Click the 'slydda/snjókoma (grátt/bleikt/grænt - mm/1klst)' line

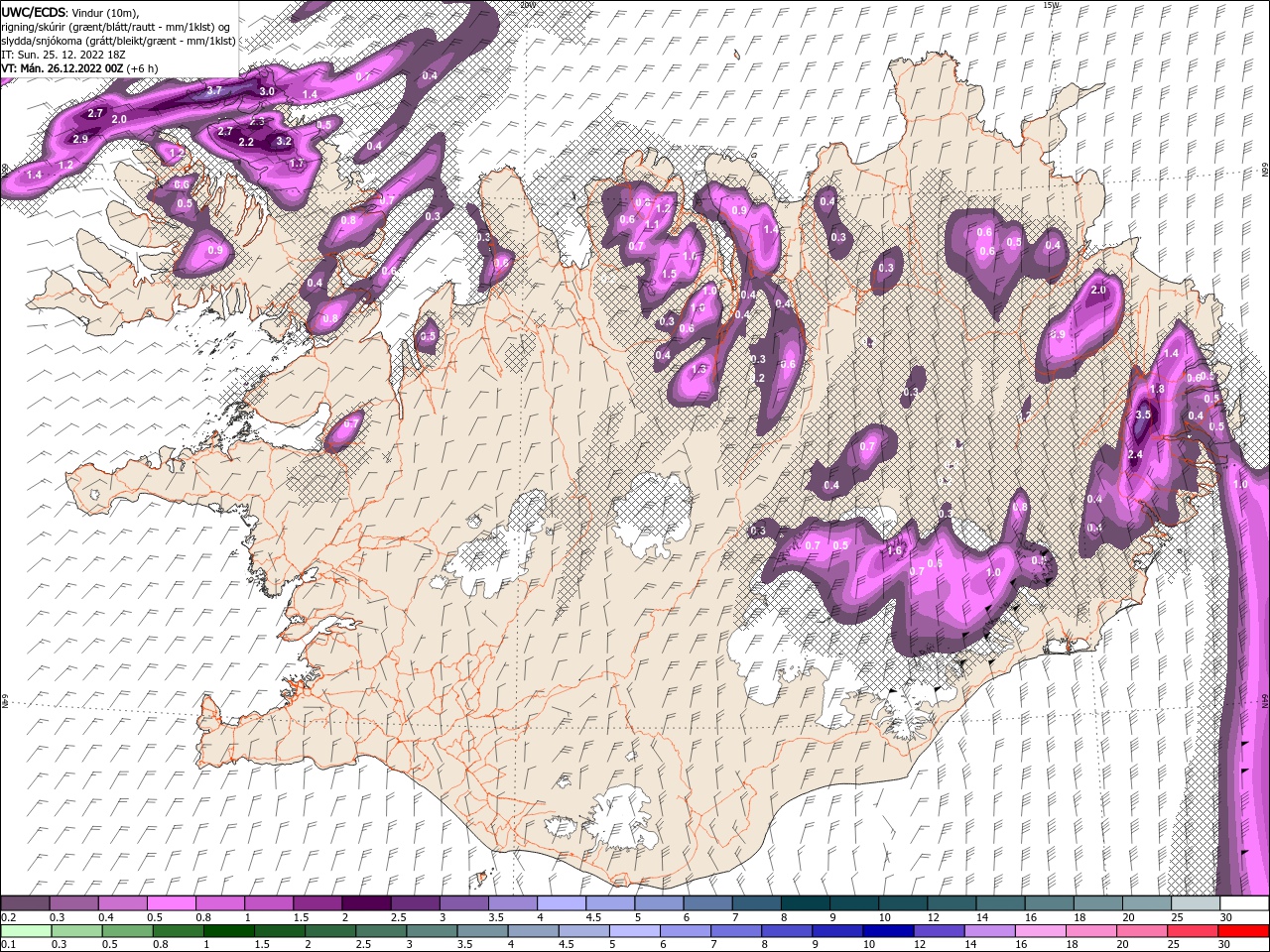point(118,41)
